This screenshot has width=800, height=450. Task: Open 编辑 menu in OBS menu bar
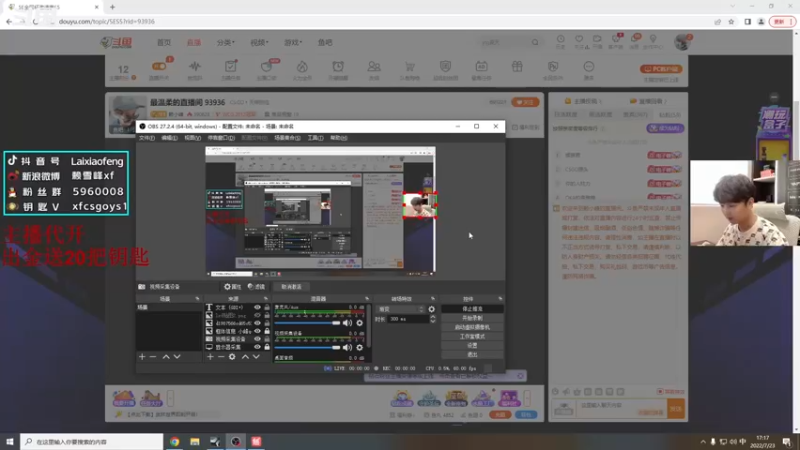point(169,138)
